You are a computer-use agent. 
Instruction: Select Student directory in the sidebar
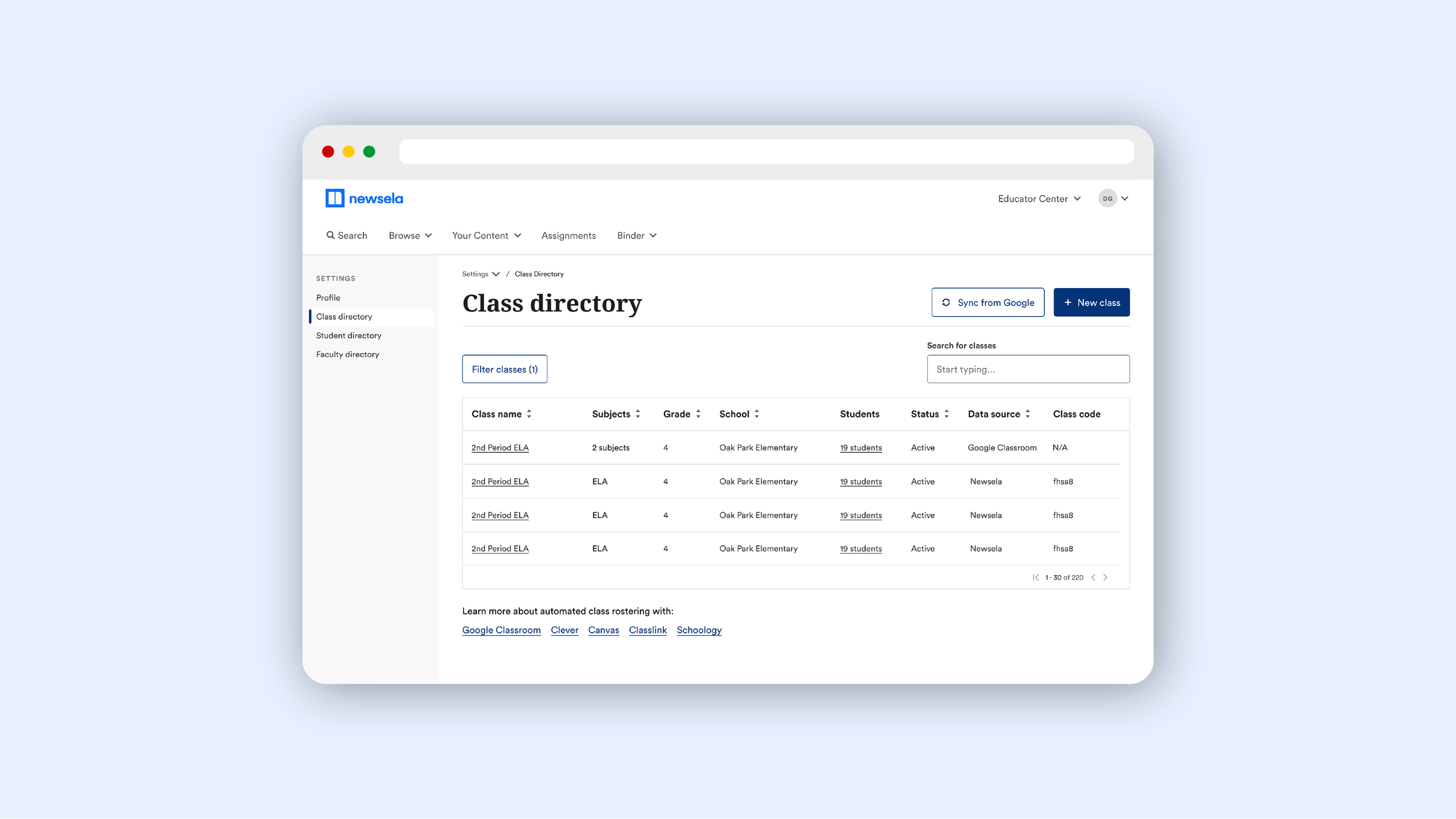[348, 335]
